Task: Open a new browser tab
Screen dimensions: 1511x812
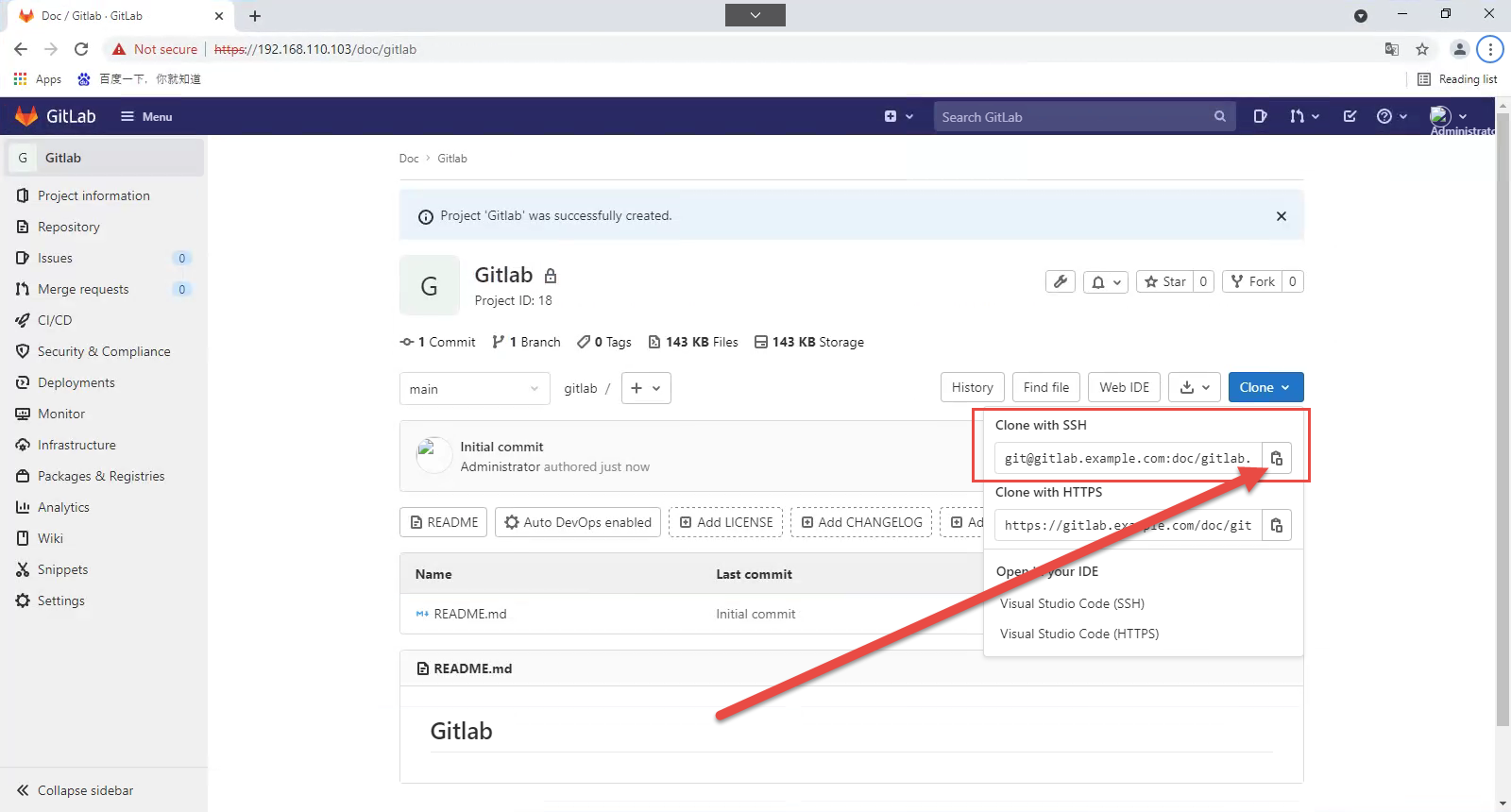Action: click(x=255, y=16)
